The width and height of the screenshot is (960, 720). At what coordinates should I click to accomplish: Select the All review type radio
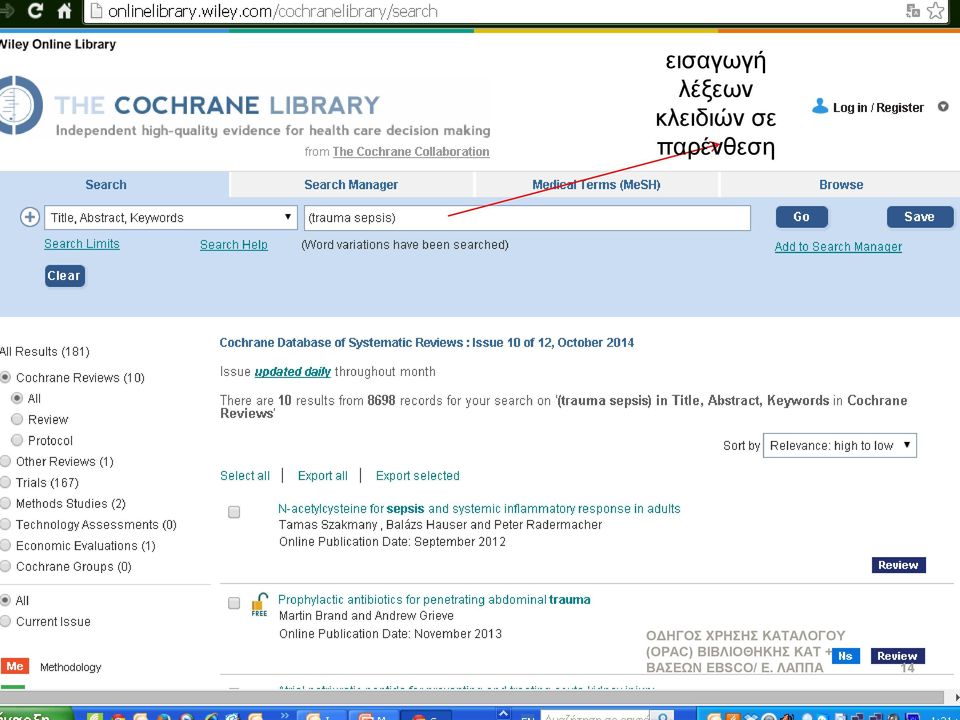coord(17,398)
